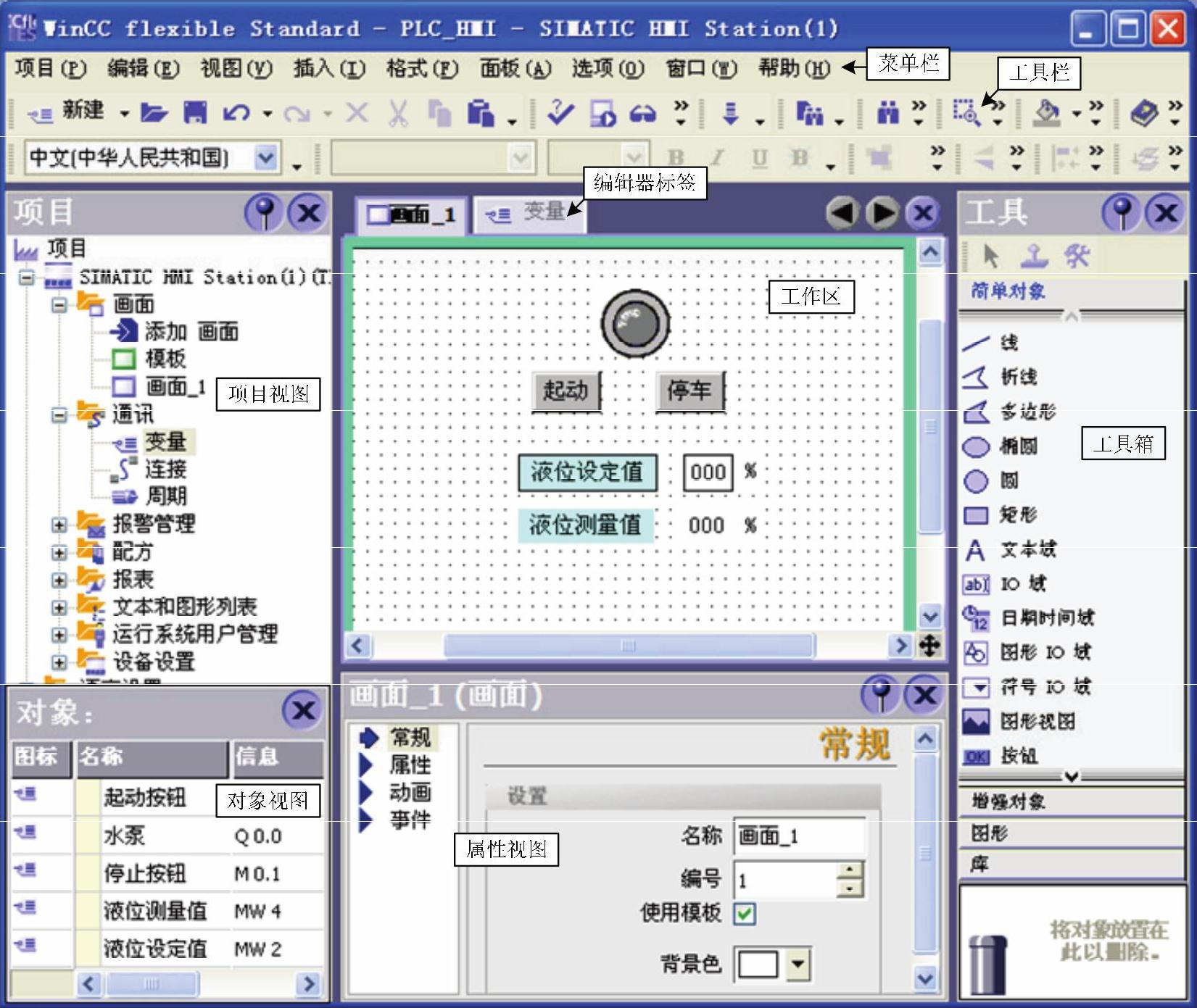Click the binoculars find icon
The width and height of the screenshot is (1197, 1008).
[x=887, y=112]
